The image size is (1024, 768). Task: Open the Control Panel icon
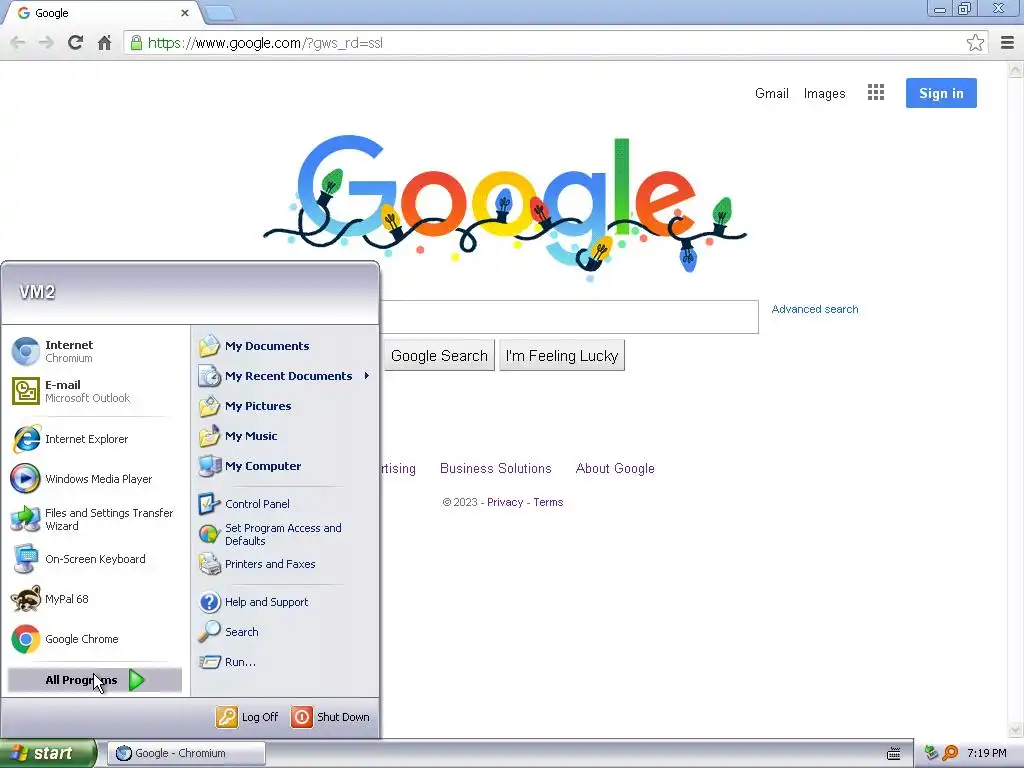209,504
